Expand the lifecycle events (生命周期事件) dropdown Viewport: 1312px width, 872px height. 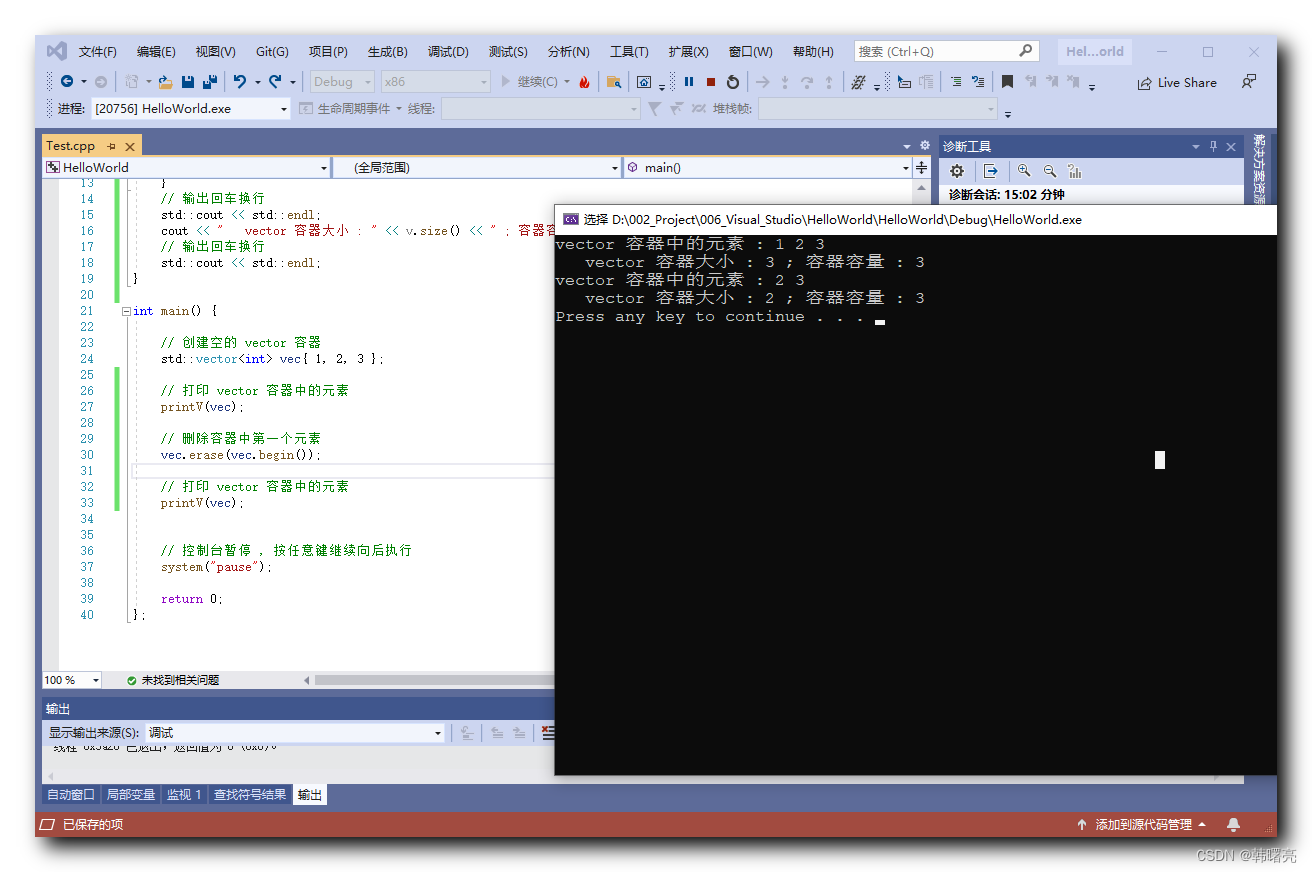pyautogui.click(x=398, y=108)
